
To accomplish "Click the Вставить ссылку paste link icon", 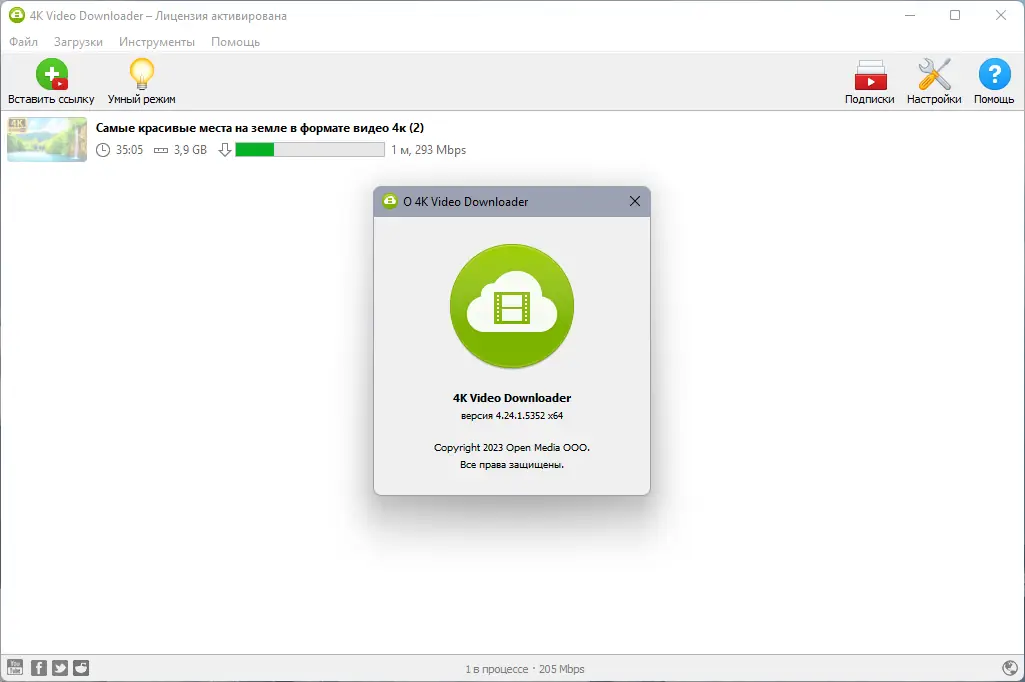I will (x=52, y=74).
